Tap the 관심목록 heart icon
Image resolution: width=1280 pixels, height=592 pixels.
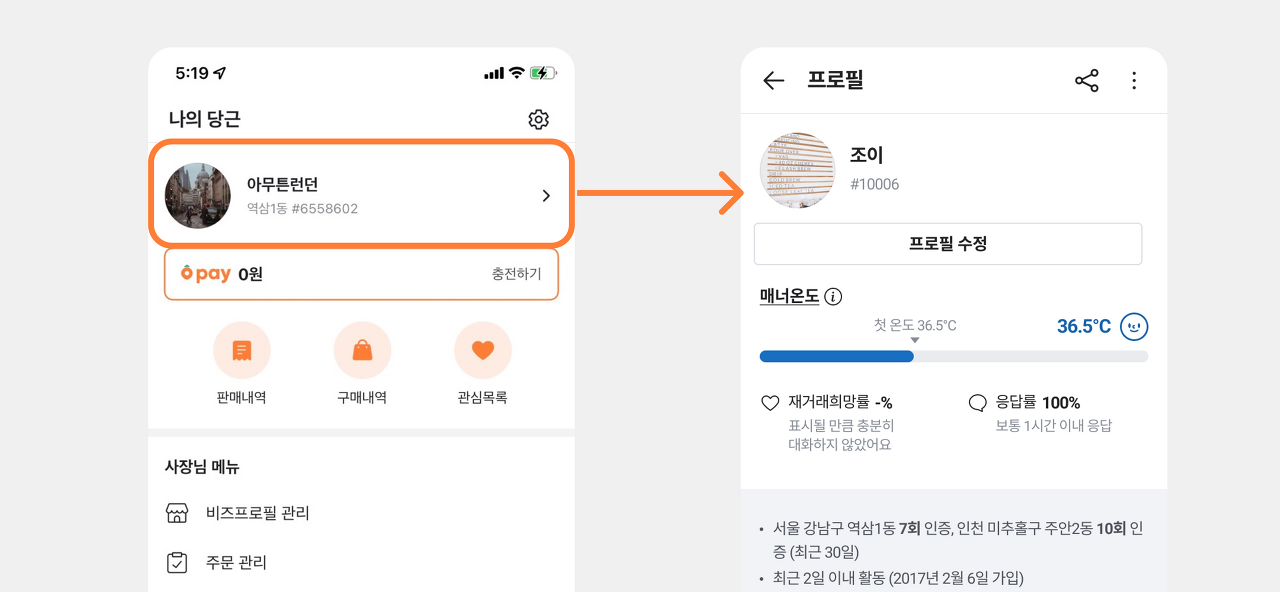click(483, 350)
